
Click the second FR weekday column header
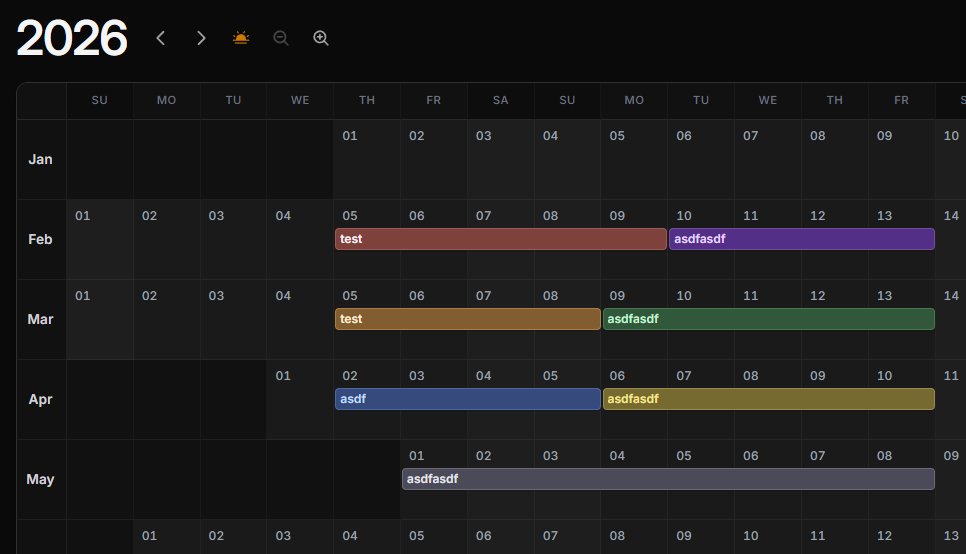point(901,100)
